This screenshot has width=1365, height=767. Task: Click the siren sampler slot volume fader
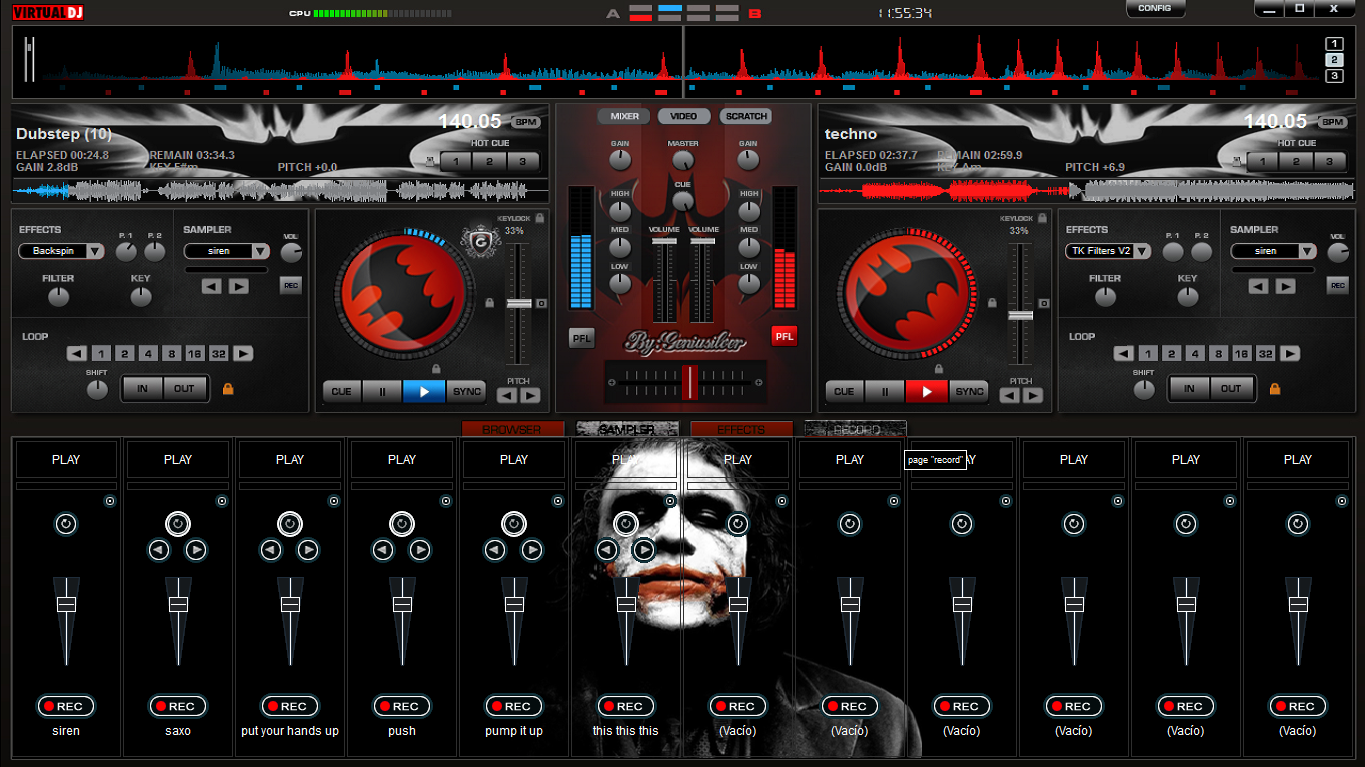tap(66, 604)
